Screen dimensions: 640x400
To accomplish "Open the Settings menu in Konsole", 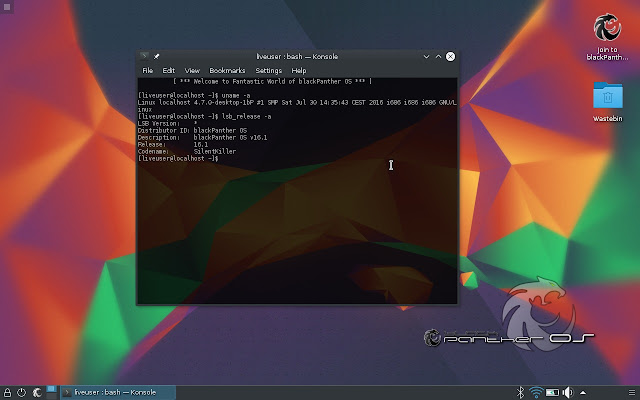I will tap(269, 71).
